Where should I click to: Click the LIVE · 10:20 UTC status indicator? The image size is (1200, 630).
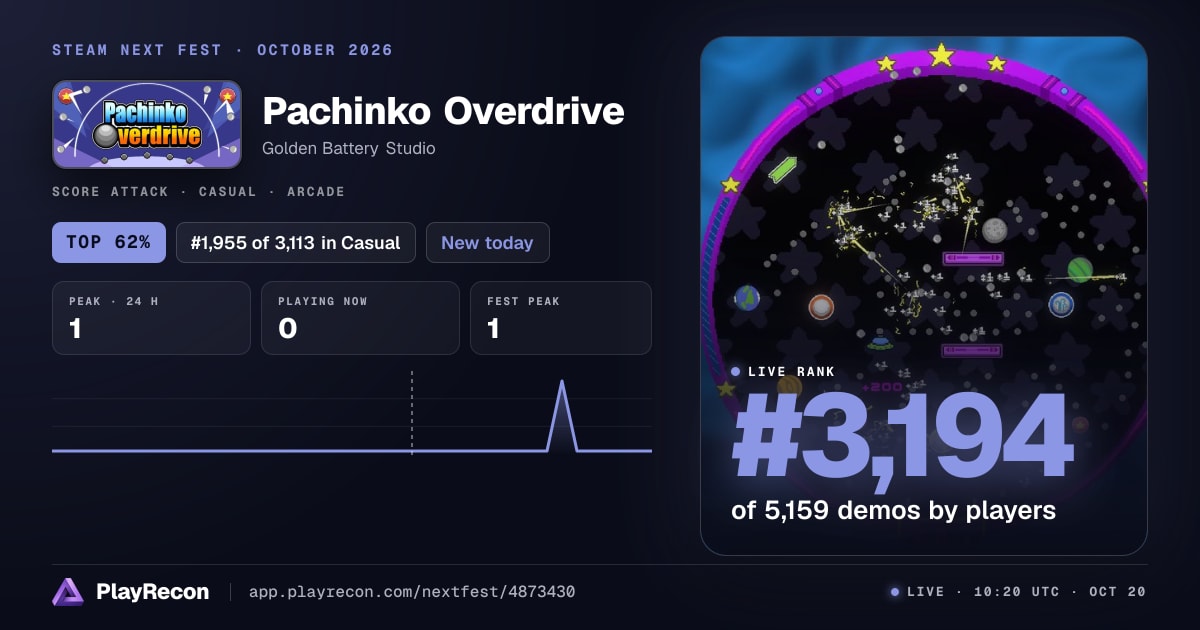[x=974, y=592]
